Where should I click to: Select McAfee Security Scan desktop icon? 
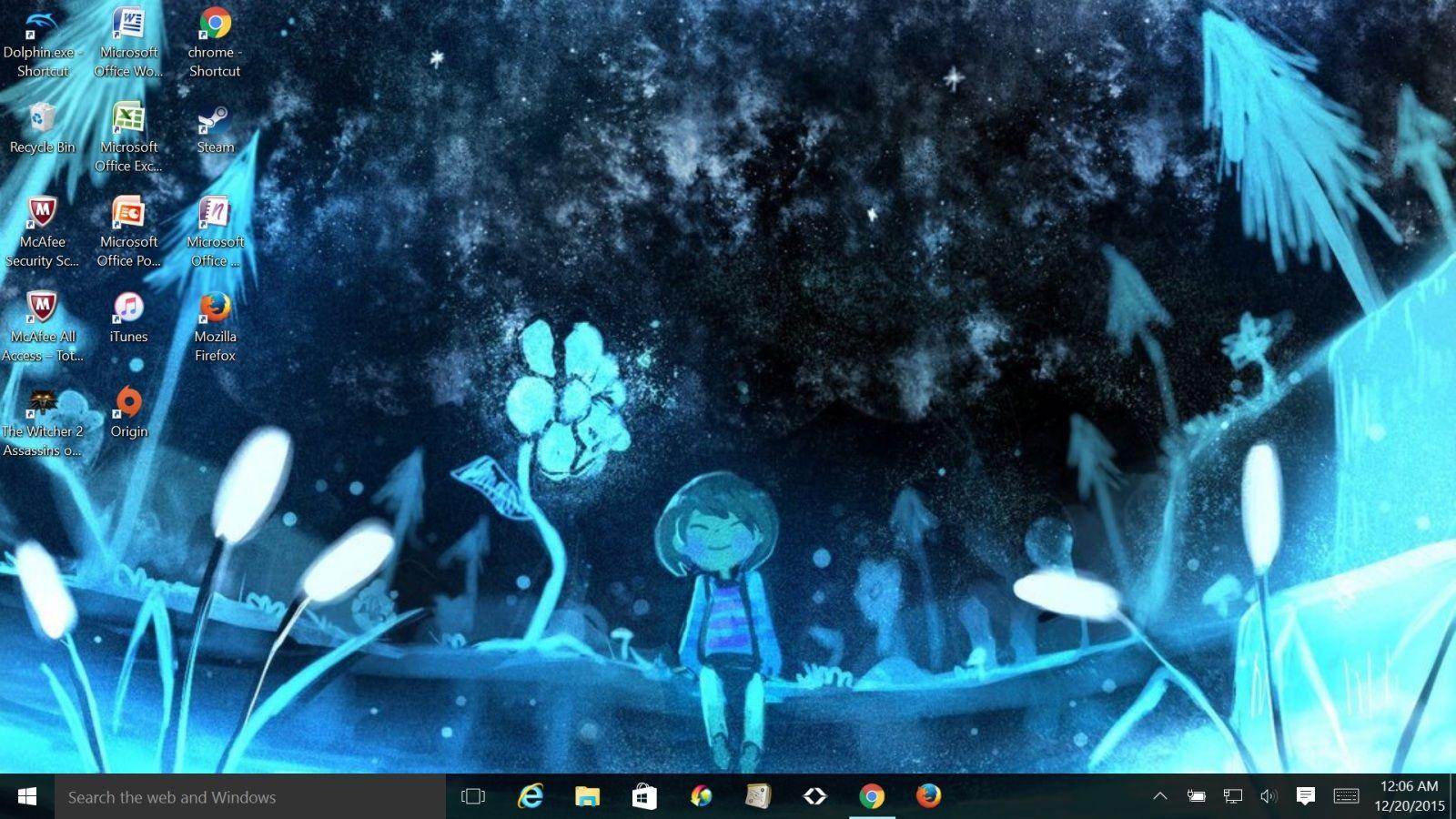[x=42, y=233]
